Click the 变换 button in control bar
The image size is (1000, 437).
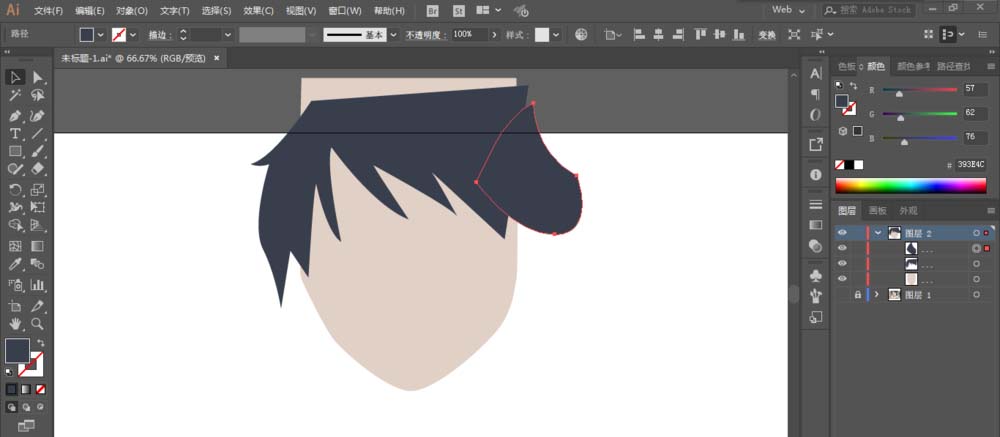pos(767,35)
